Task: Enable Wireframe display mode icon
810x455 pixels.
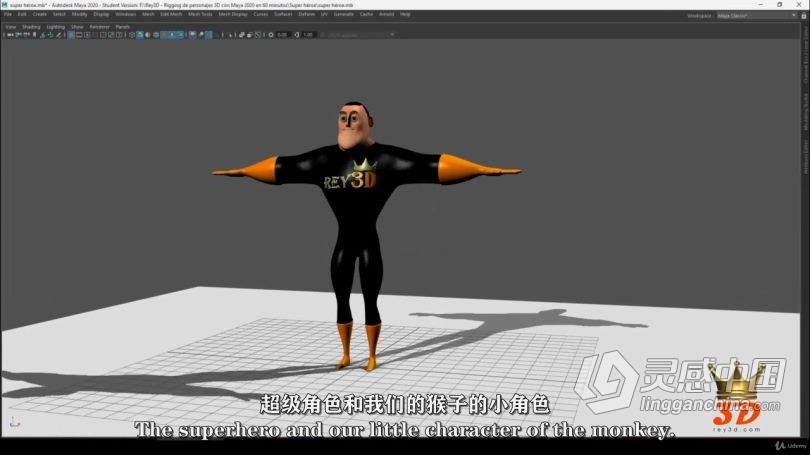Action: click(x=131, y=34)
